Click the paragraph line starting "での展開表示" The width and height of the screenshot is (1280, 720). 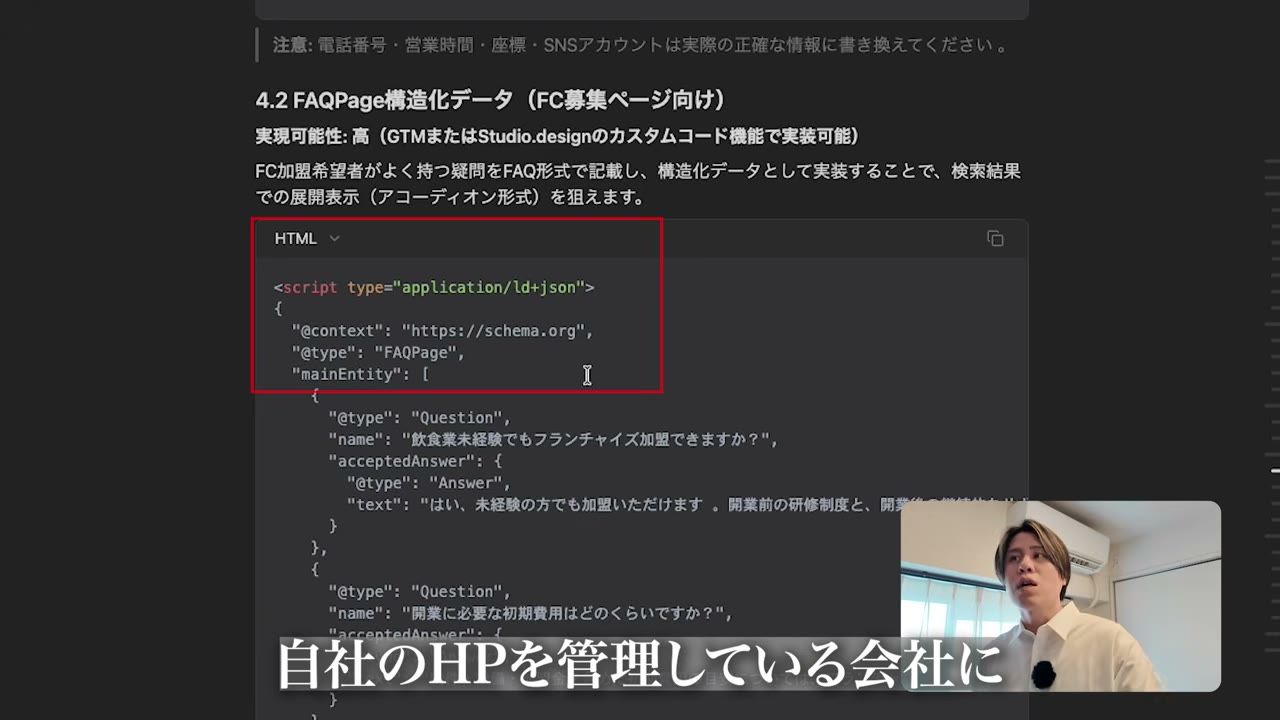coord(450,197)
